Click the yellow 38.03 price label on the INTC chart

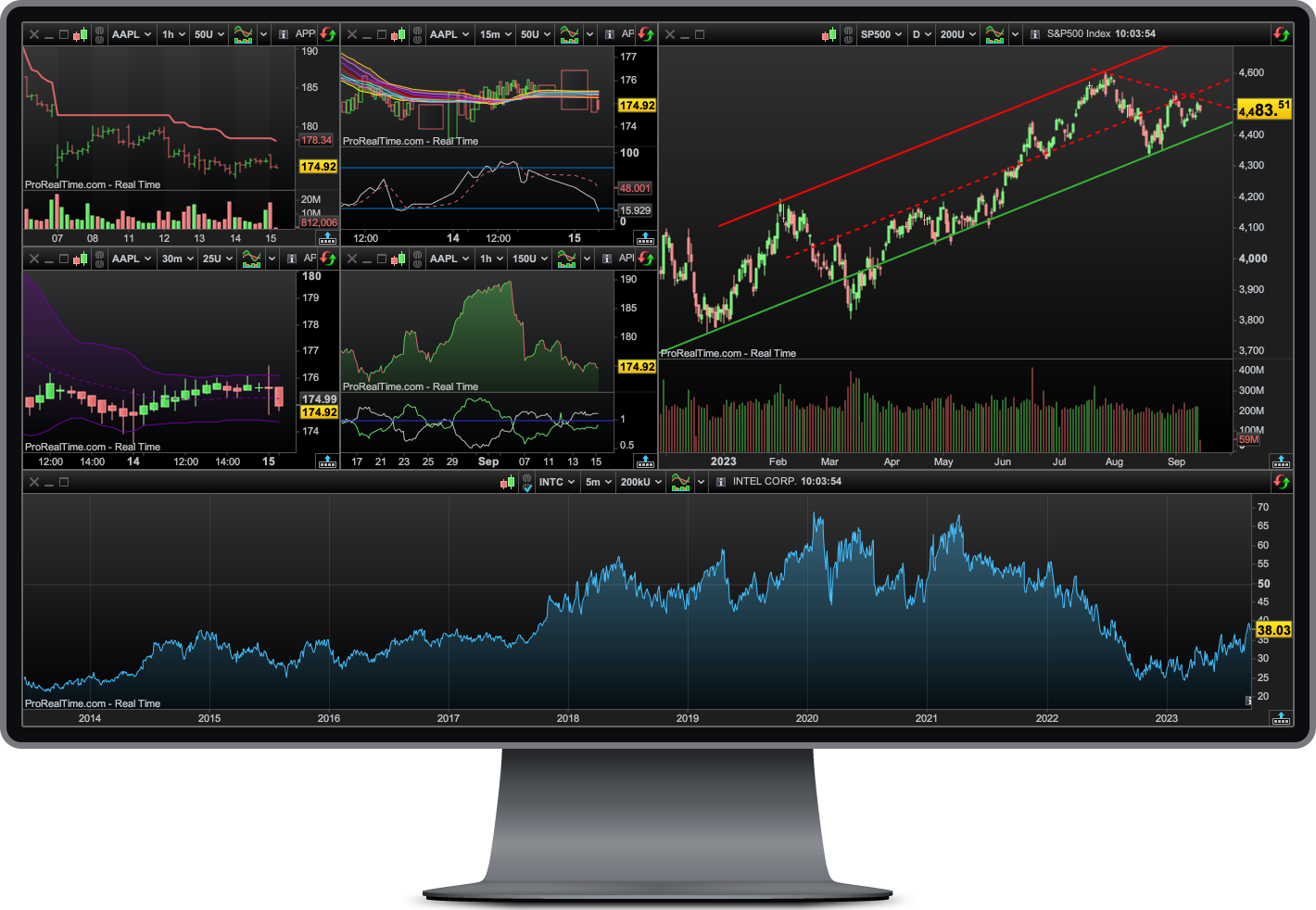pos(1273,630)
